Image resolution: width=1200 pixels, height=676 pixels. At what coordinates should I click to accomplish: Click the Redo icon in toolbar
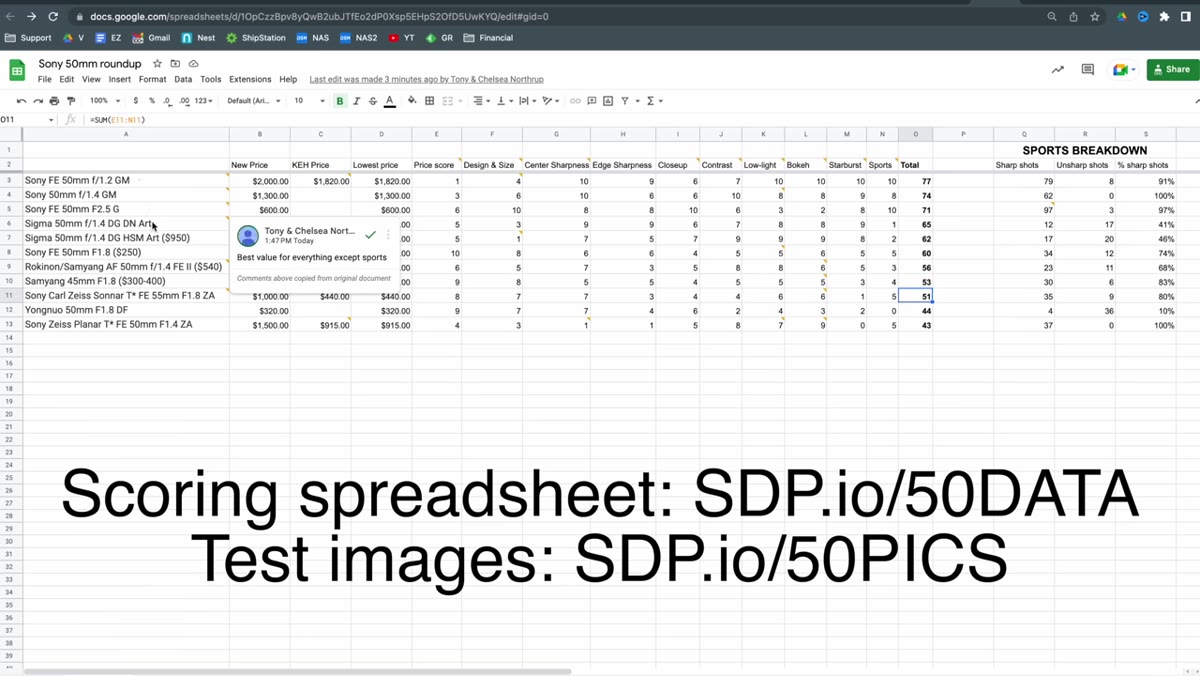click(38, 101)
